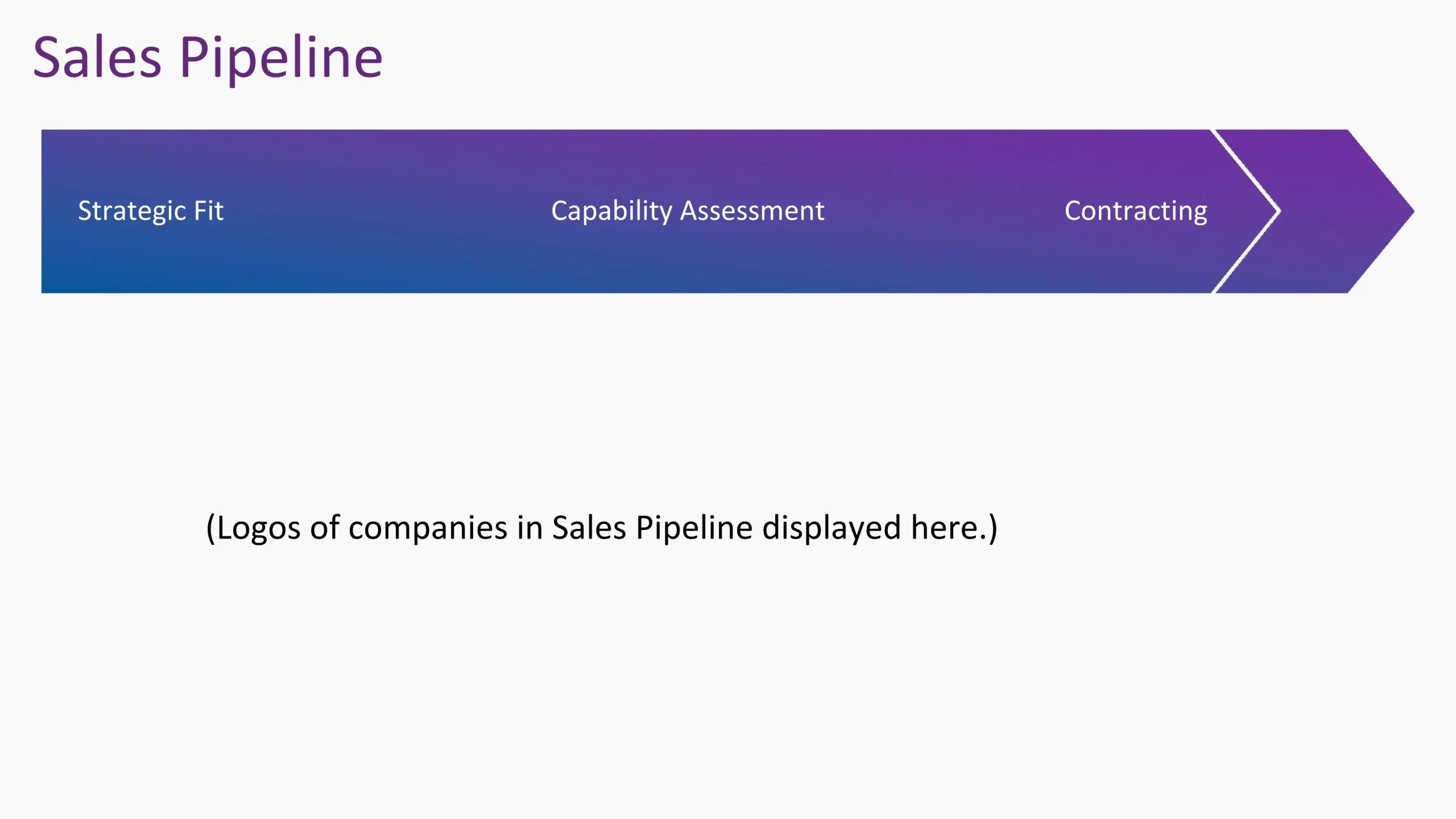Click the word 'Pipeline' in the title
Viewport: 1456px width, 819px height.
[281, 57]
